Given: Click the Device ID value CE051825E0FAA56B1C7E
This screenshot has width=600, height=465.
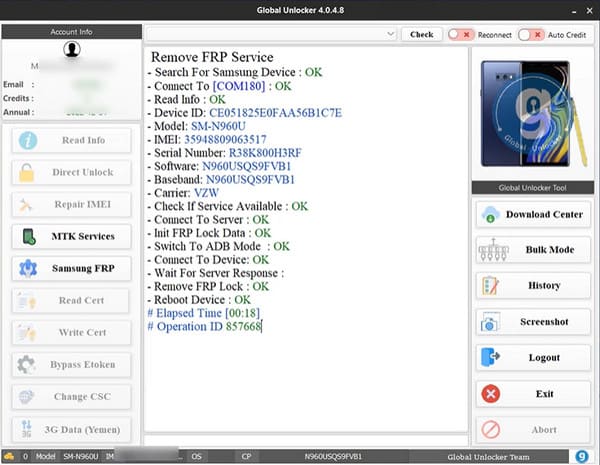Looking at the screenshot, I should [x=275, y=113].
